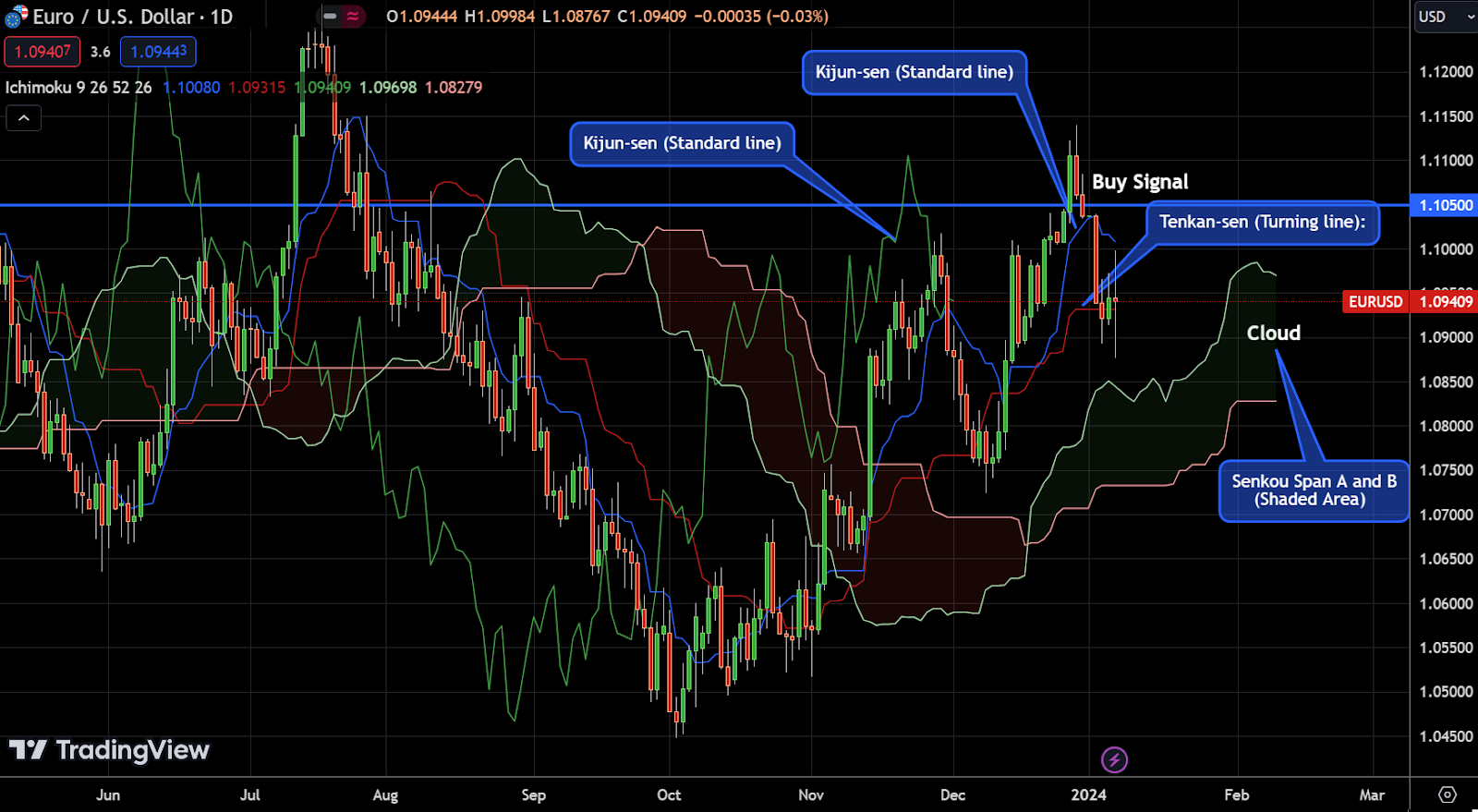
Task: Click the EUR/USD flag symbol icon
Action: (17, 16)
